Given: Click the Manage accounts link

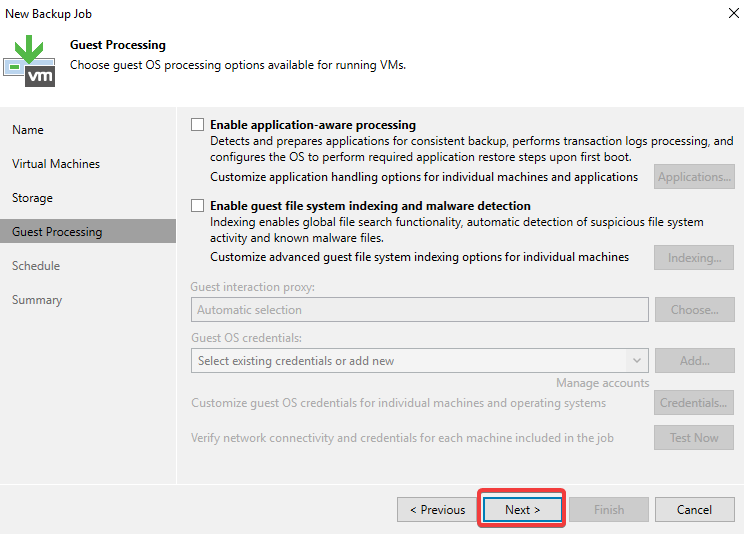Looking at the screenshot, I should click(x=603, y=383).
